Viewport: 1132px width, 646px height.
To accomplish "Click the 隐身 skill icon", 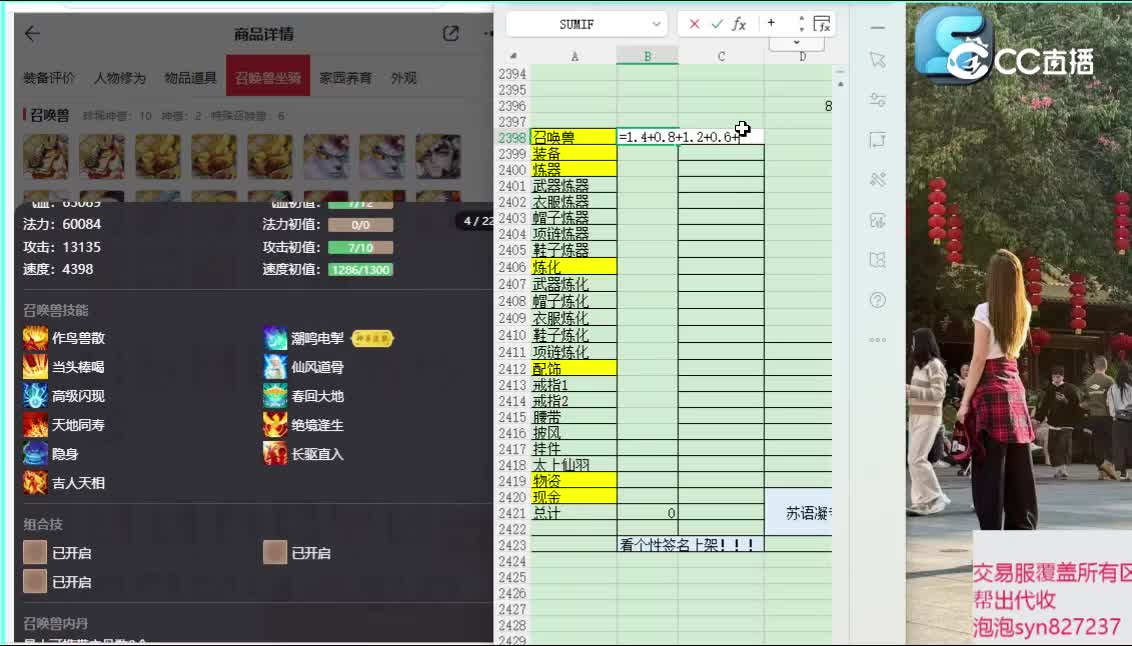I will click(35, 453).
